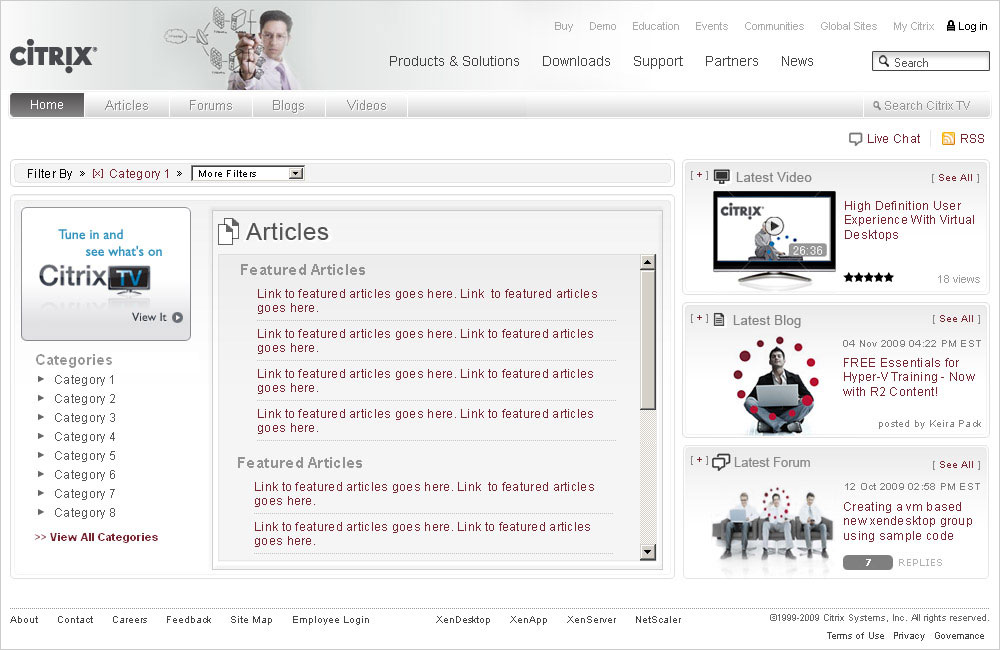Play the video using the play button overlay
This screenshot has width=1000, height=650.
pyautogui.click(x=774, y=226)
